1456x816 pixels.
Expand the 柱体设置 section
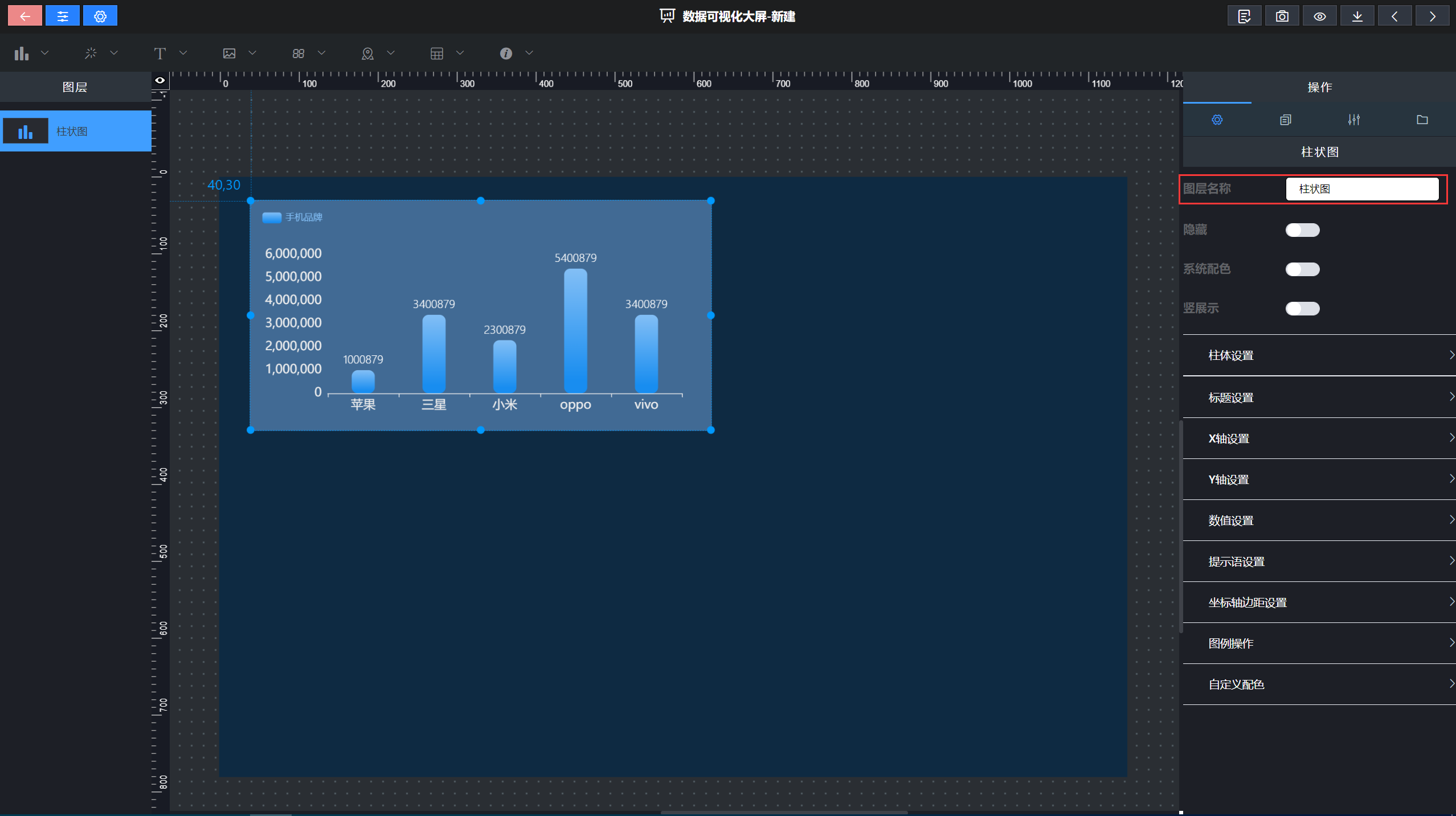[1319, 355]
